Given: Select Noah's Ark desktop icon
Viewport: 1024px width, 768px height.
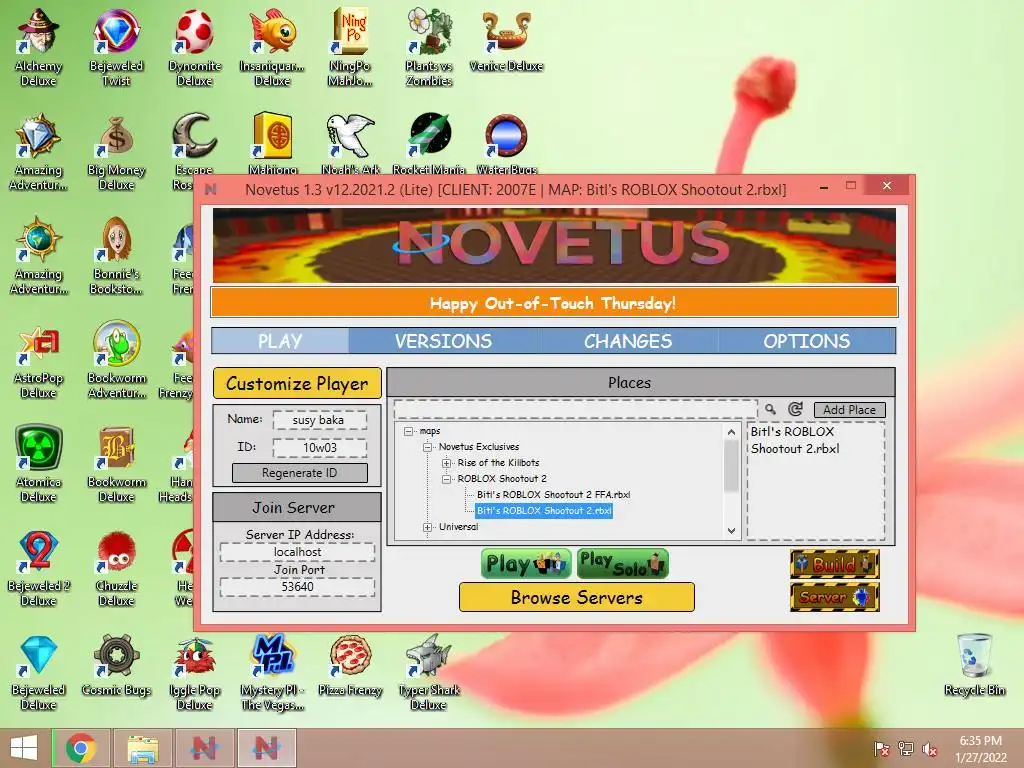Looking at the screenshot, I should (x=351, y=144).
